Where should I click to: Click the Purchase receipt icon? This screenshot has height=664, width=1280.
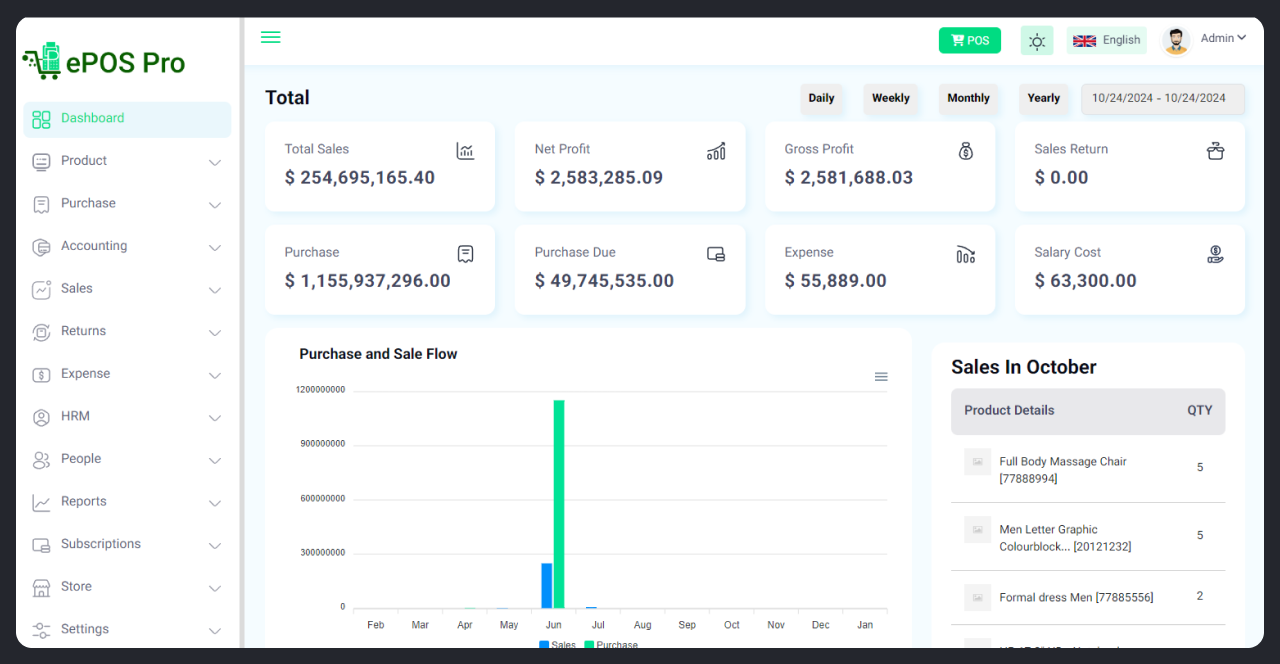pyautogui.click(x=465, y=254)
